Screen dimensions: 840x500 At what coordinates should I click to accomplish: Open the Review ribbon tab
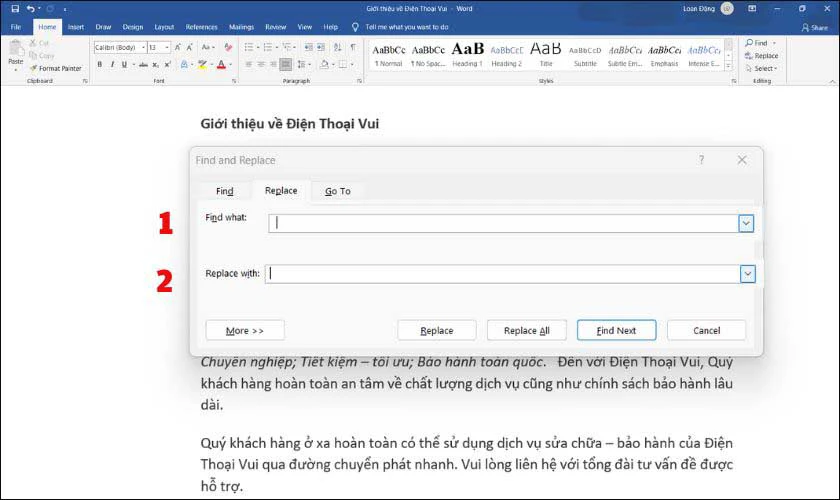pyautogui.click(x=275, y=27)
